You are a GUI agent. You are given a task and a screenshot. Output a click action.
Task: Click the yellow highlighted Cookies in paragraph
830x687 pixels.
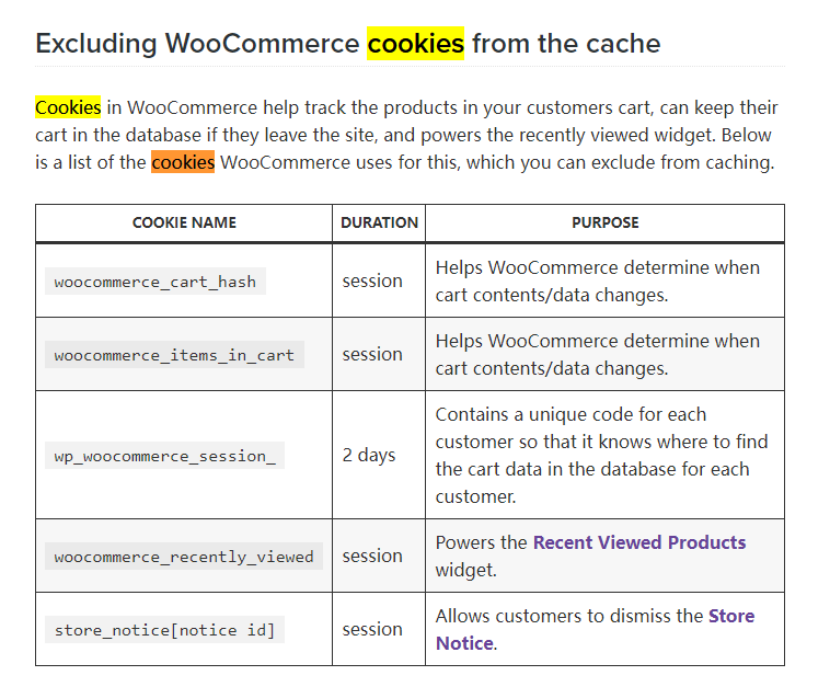(x=68, y=107)
